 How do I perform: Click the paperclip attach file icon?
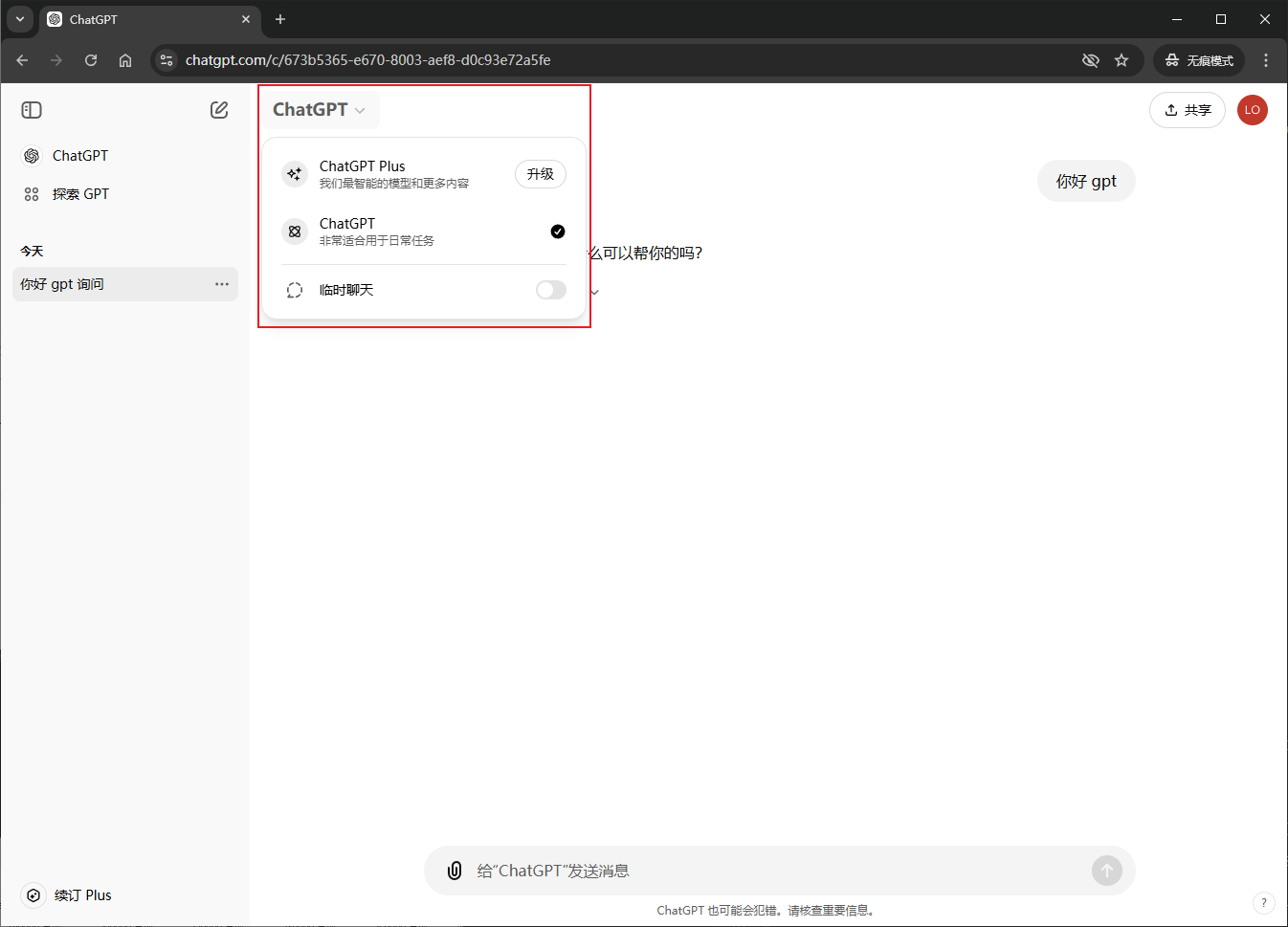pos(455,871)
